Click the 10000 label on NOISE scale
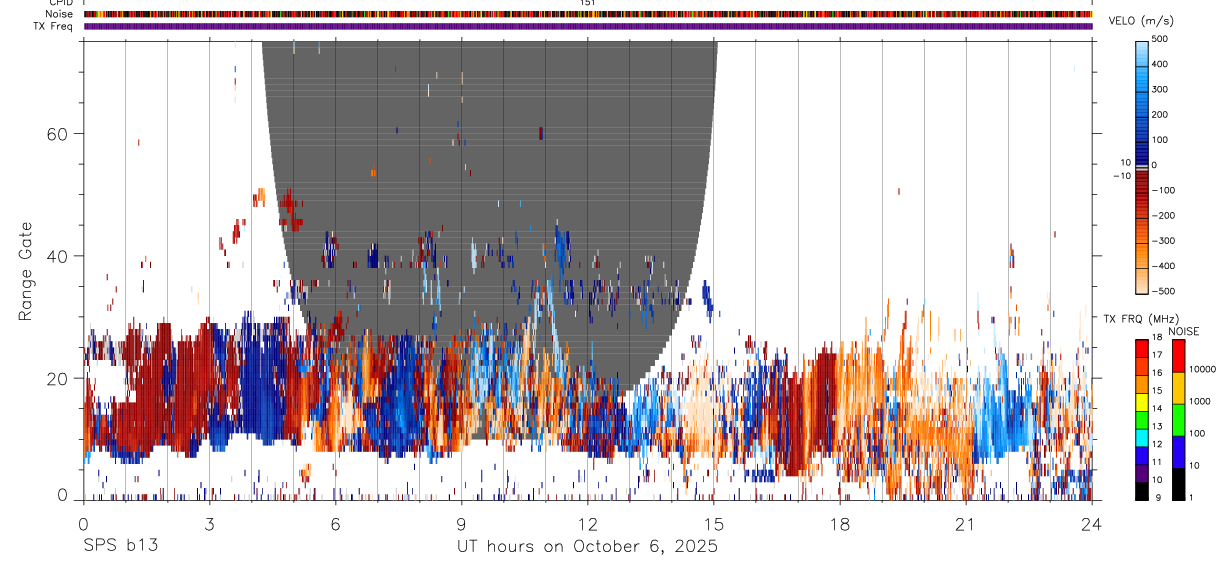 coord(1202,369)
